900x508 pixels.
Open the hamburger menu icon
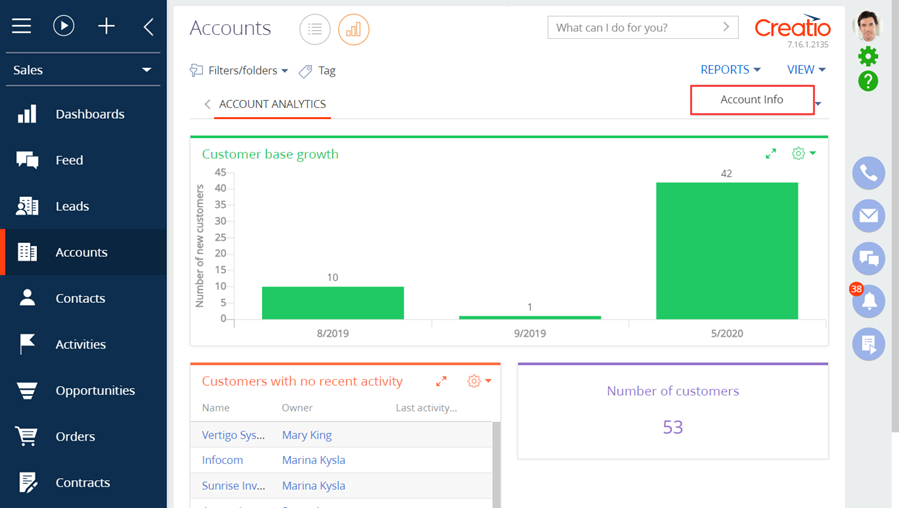coord(21,26)
